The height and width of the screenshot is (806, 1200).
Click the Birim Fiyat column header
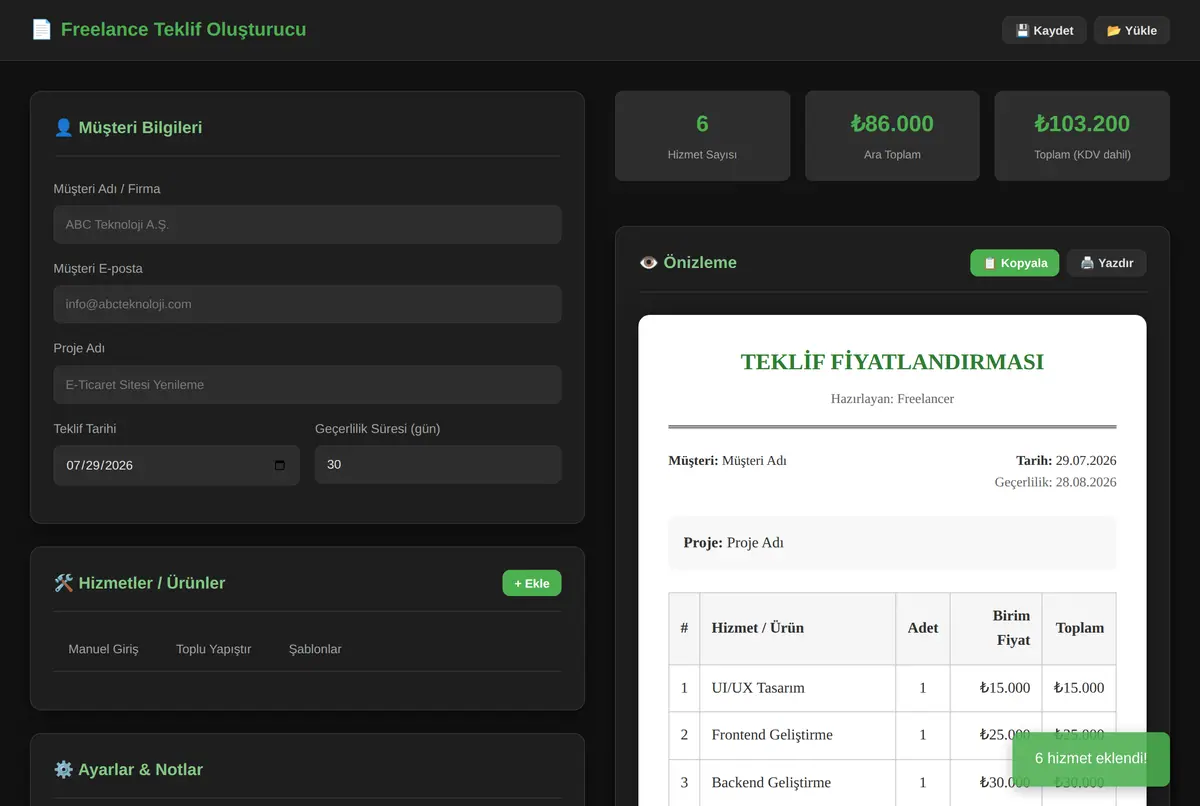[996, 628]
